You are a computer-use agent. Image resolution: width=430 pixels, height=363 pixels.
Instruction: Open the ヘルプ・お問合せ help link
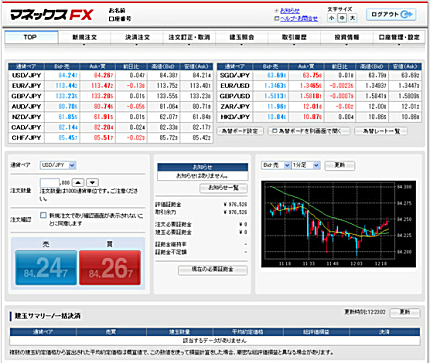point(299,19)
